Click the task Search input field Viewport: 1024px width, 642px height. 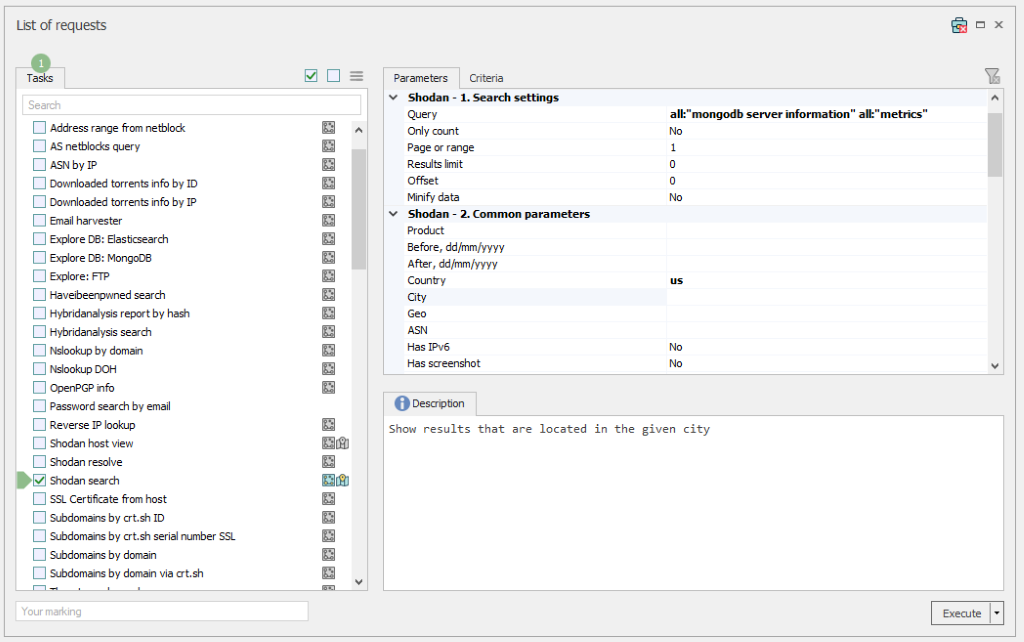191,105
